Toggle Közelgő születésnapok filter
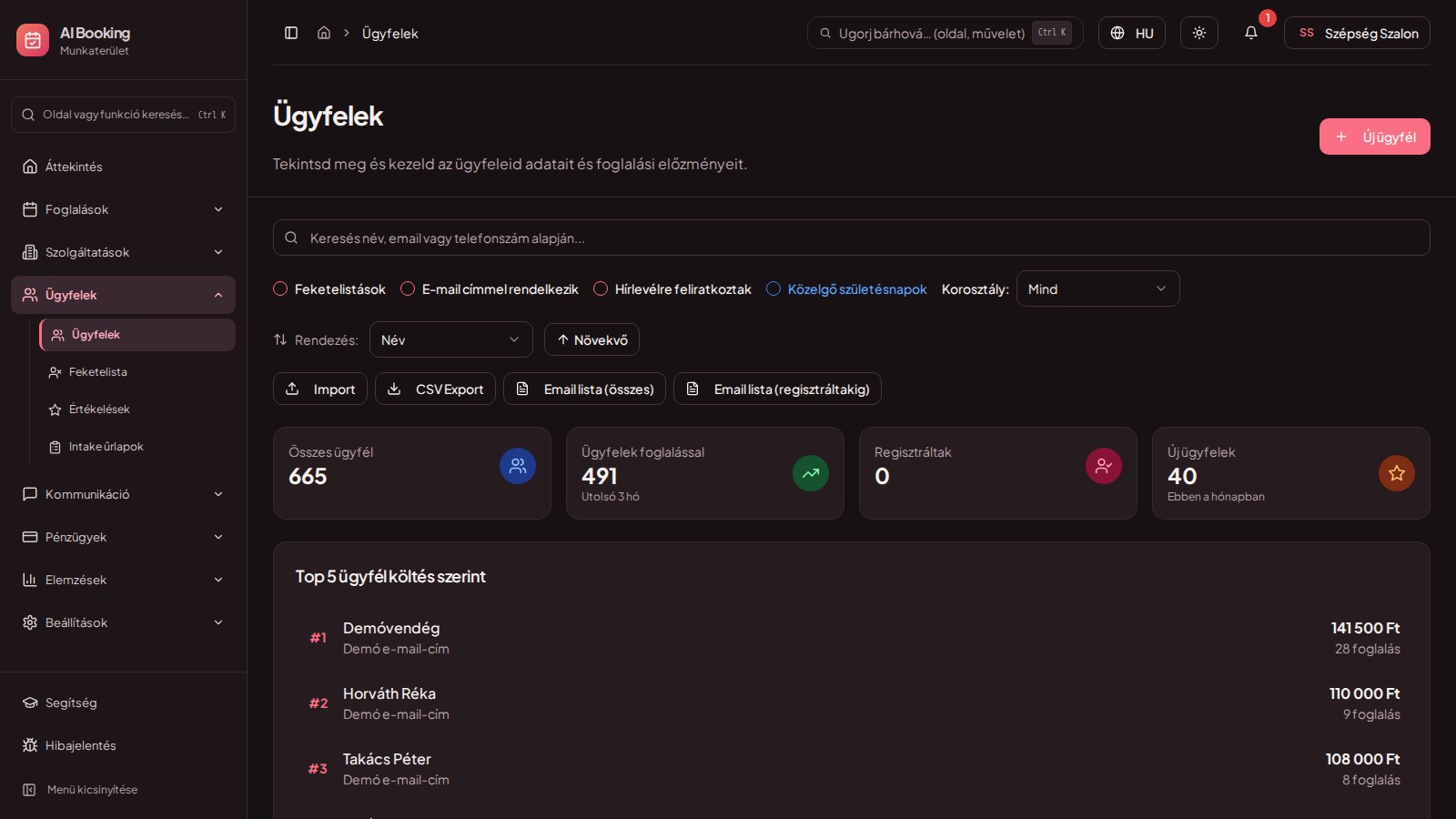1456x819 pixels. pyautogui.click(x=773, y=288)
